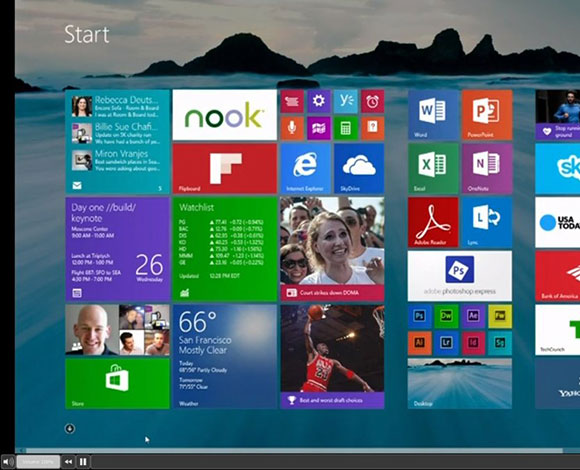This screenshot has height=470, width=580.
Task: Open the TechCrunch tile
Action: click(x=558, y=330)
